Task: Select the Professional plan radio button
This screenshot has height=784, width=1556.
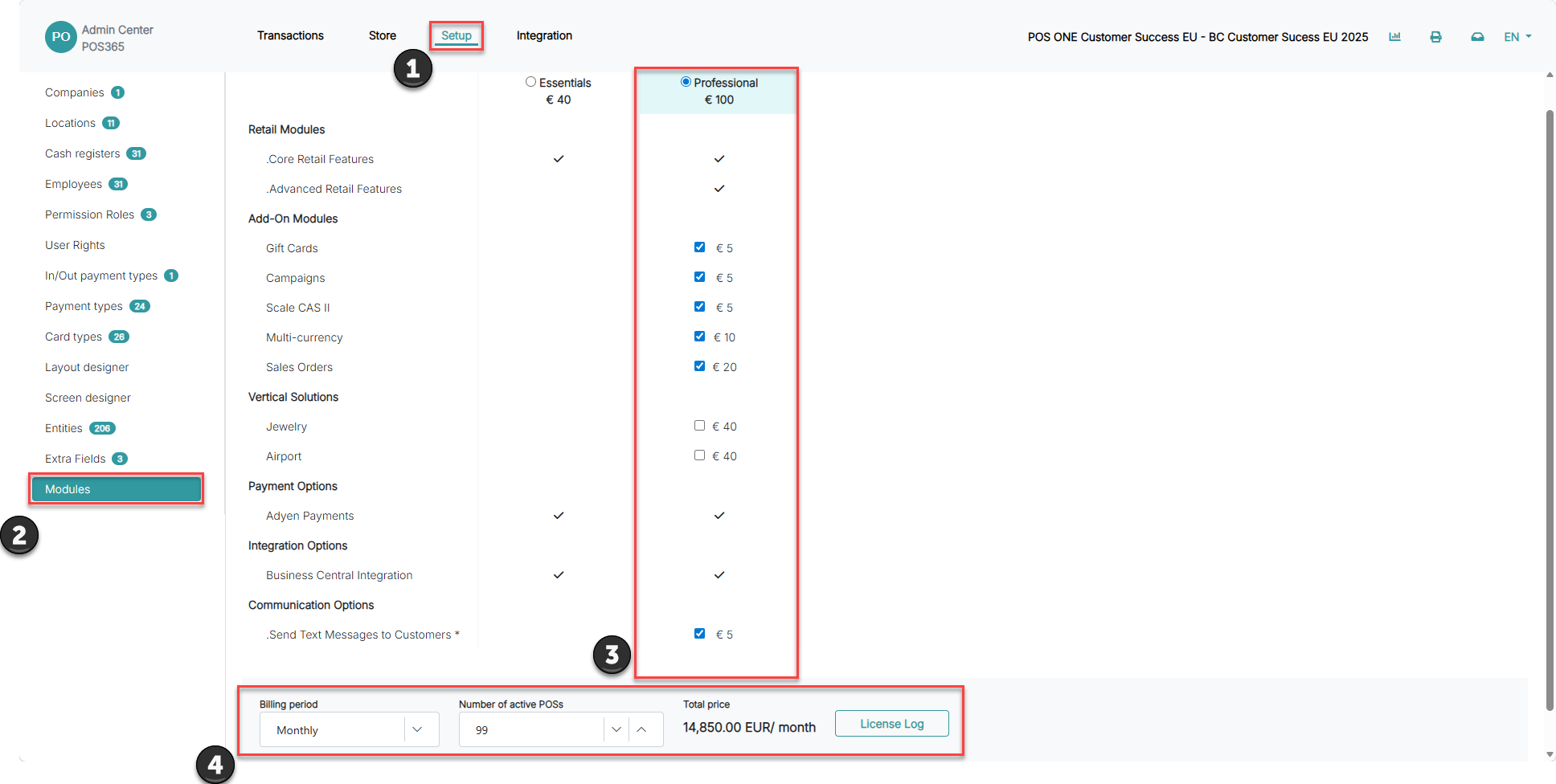Action: [686, 82]
